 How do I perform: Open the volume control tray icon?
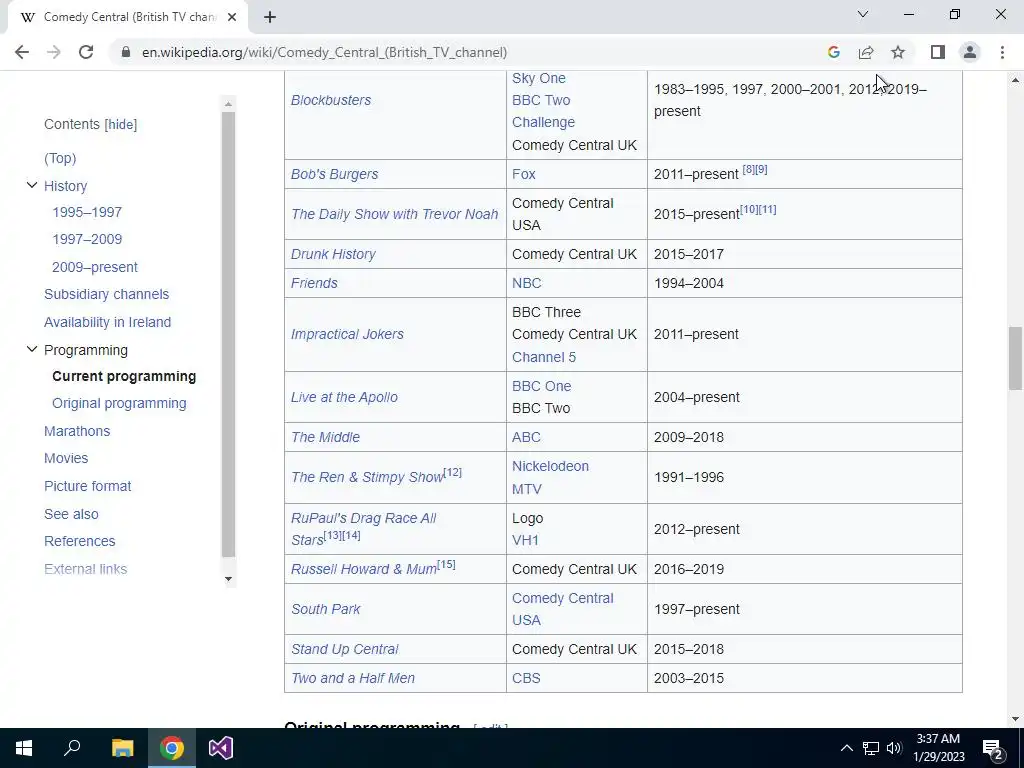(x=894, y=748)
